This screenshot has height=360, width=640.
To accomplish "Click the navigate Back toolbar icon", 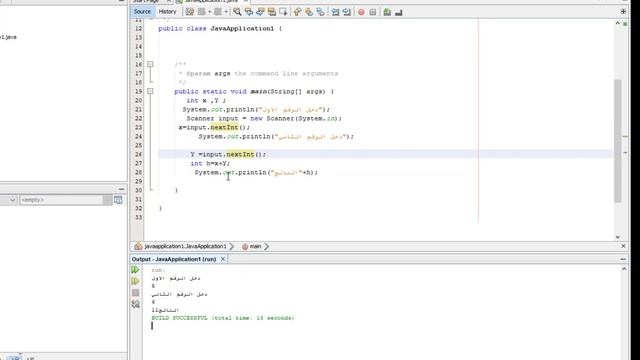I will pyautogui.click(x=202, y=12).
